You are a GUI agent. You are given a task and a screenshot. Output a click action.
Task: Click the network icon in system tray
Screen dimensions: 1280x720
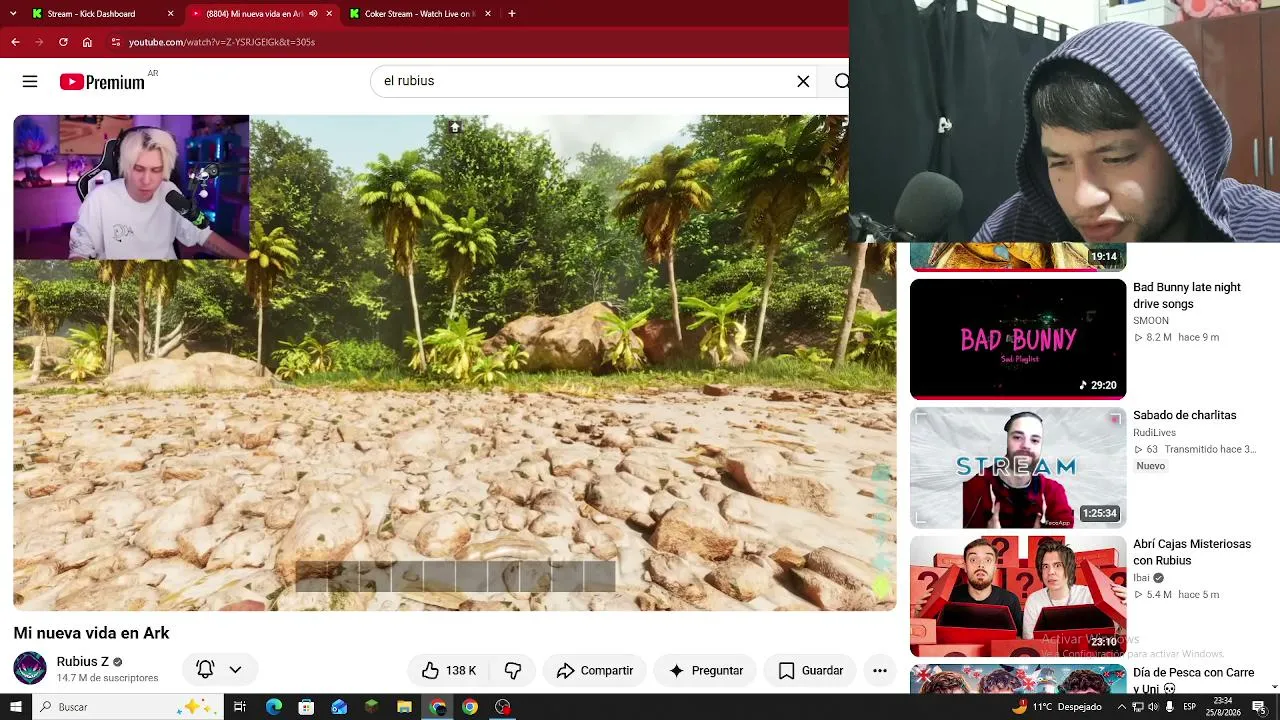(1137, 707)
